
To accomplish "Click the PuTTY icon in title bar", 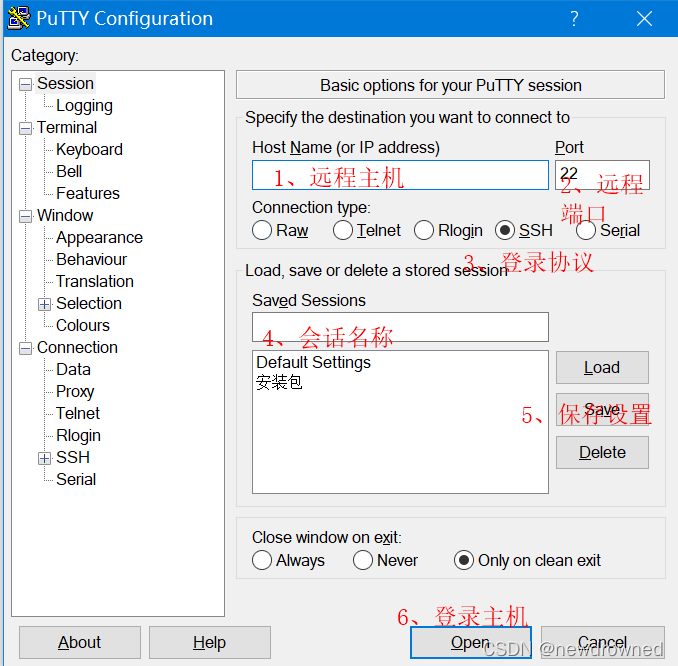I will pos(19,18).
